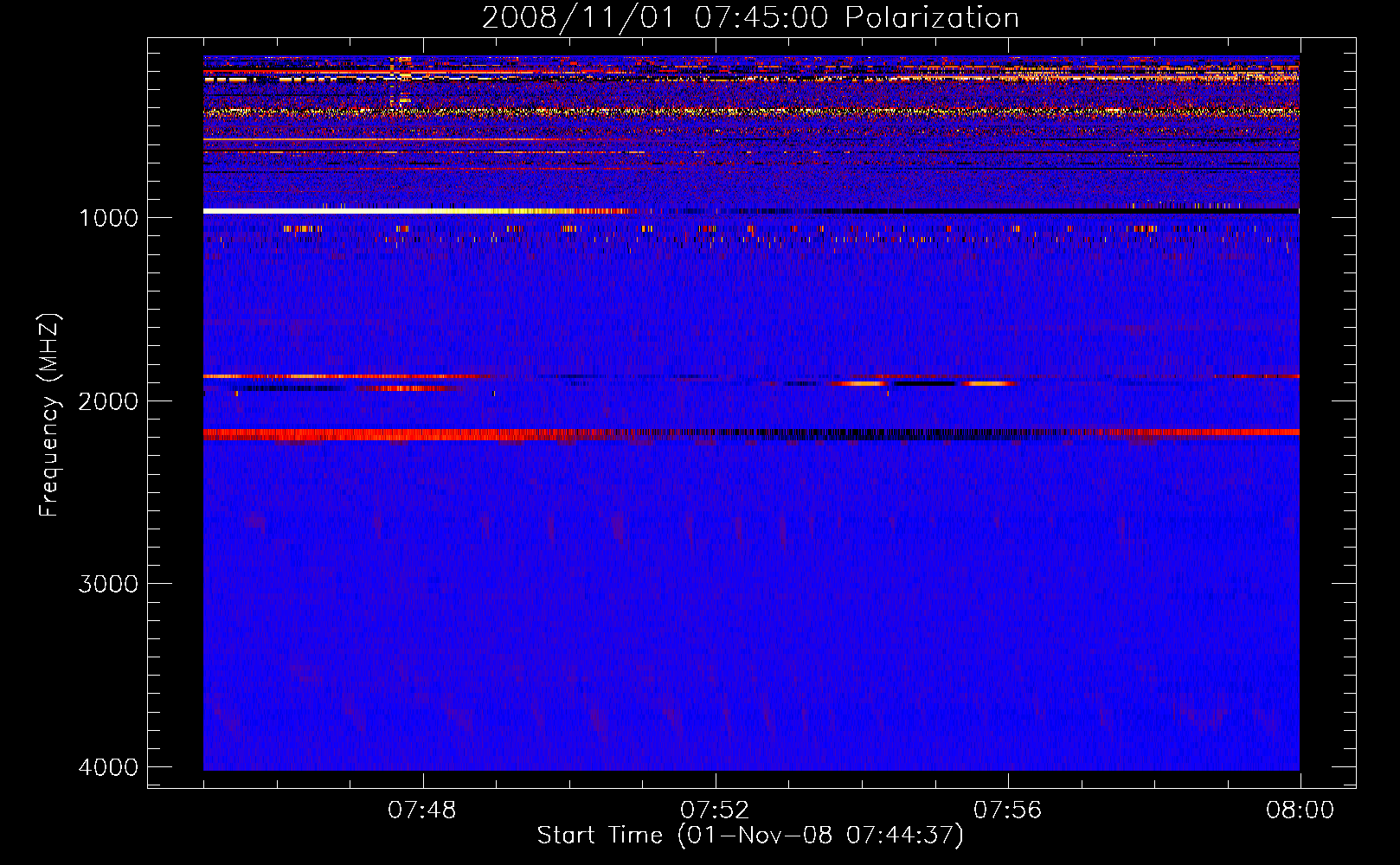Click the plot title '2008/11/01 07:45:00 Polarization'
The image size is (1400, 865).
pos(750,17)
